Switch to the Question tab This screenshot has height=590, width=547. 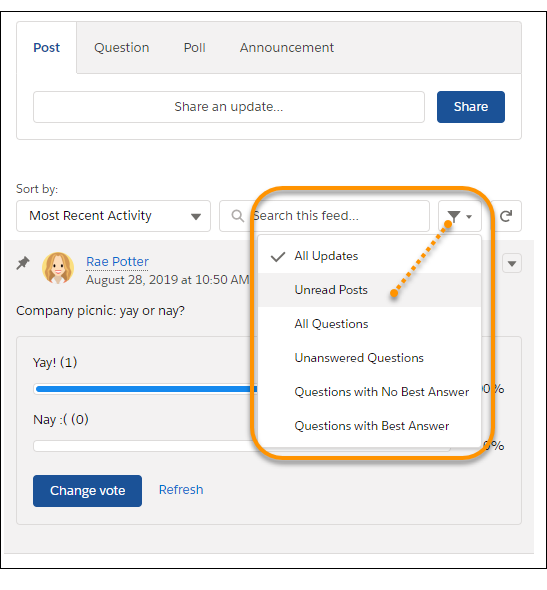coord(122,48)
